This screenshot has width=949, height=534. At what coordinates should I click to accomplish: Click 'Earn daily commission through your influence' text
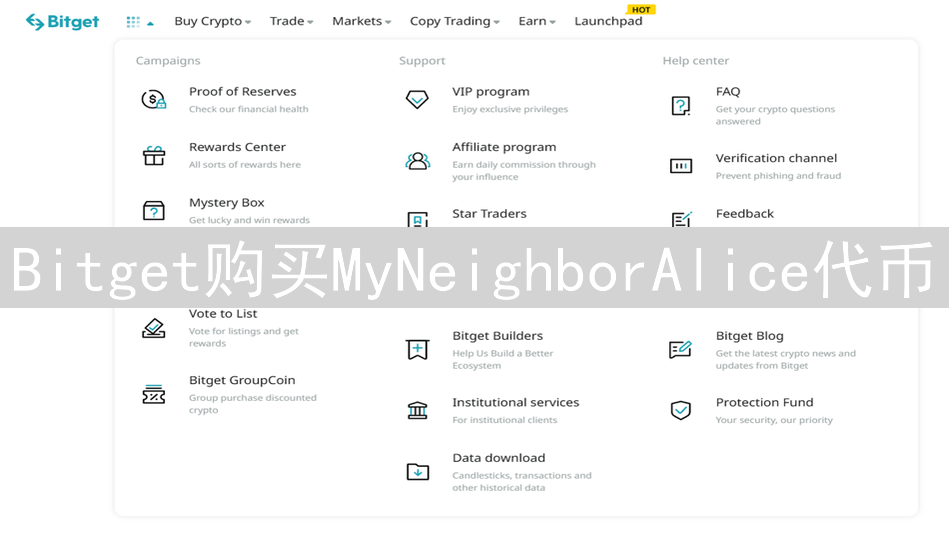coord(524,171)
